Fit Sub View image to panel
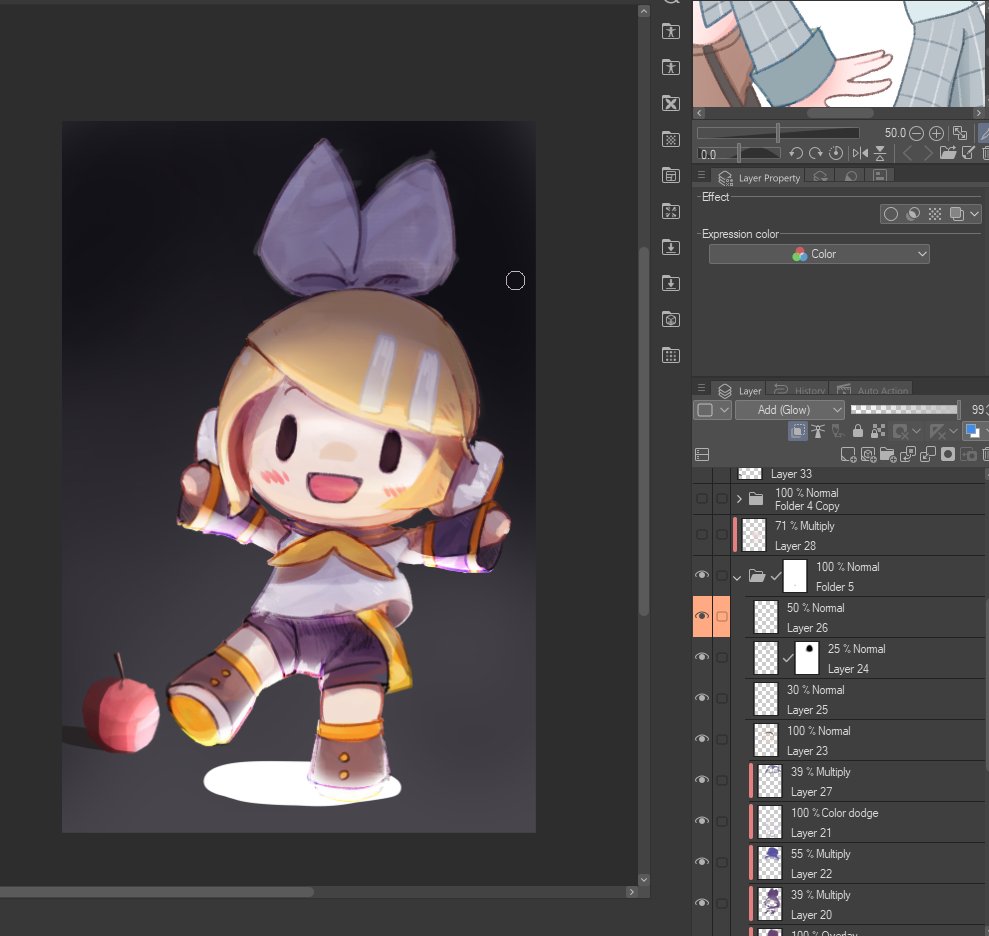This screenshot has height=936, width=989. (960, 133)
